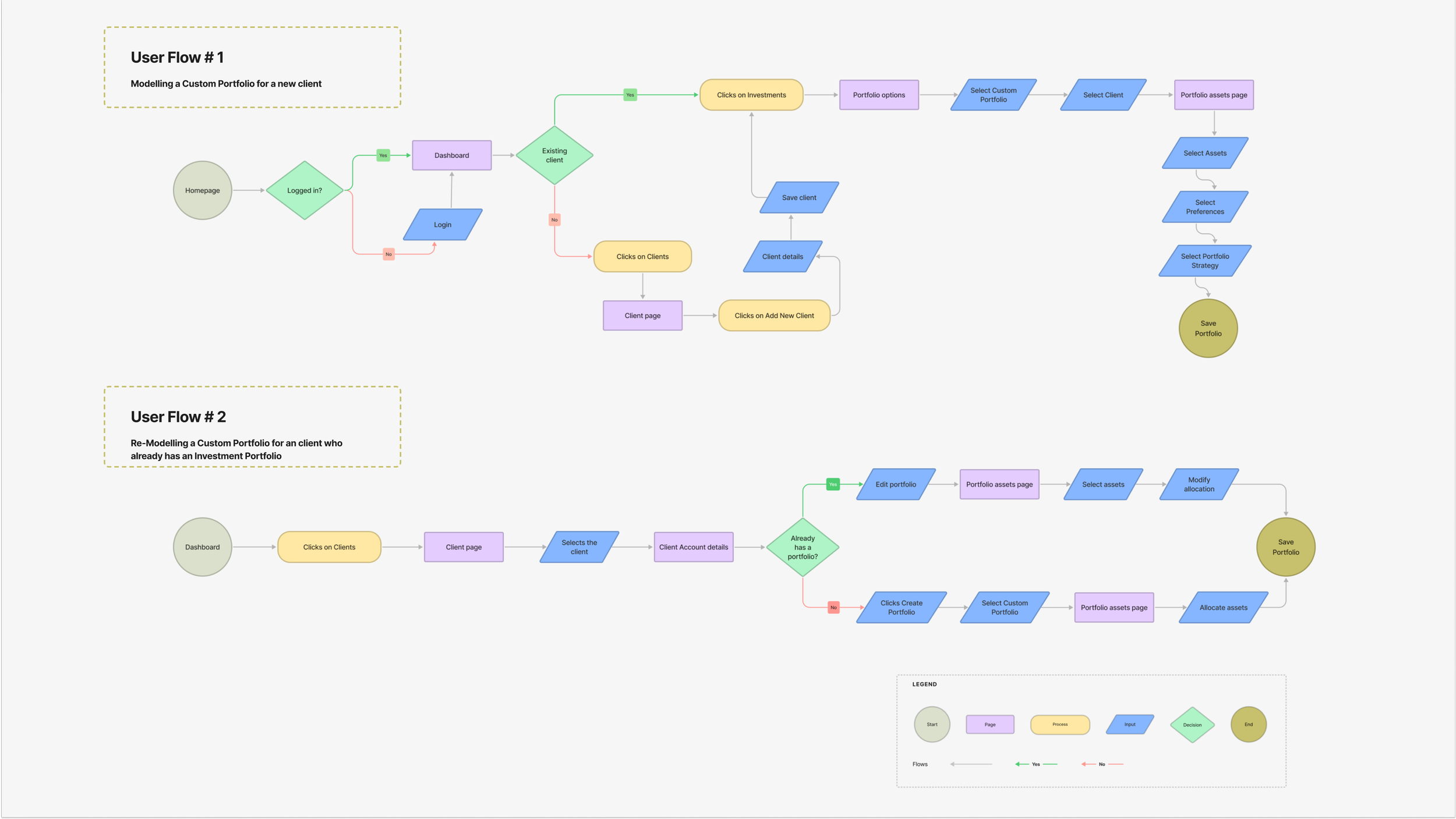Click the End circle in the legend
1456x819 pixels.
(1248, 725)
